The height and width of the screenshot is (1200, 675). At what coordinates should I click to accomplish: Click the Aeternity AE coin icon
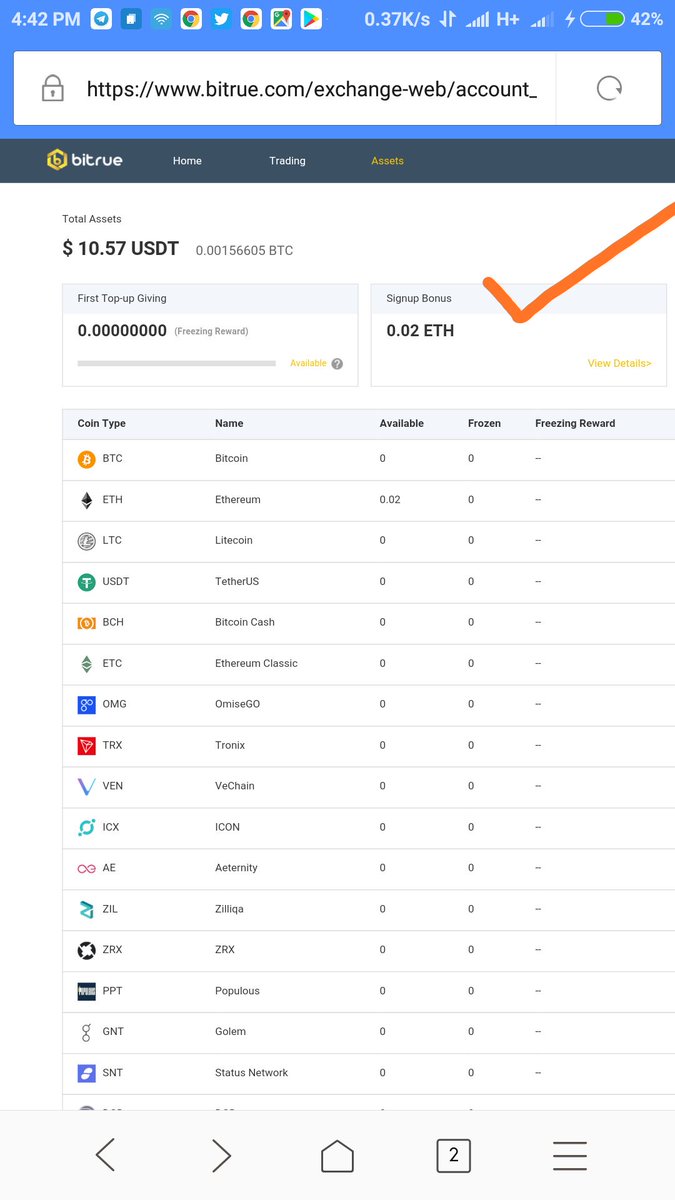tap(87, 869)
